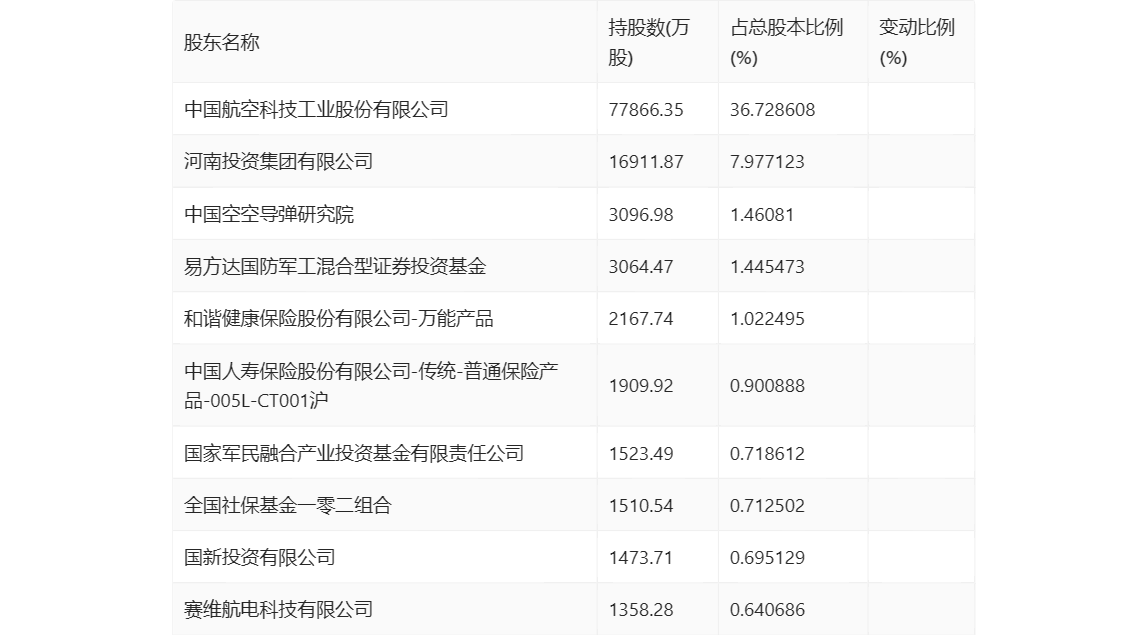Select the percentage 0.712502
1148x635 pixels.
[767, 505]
